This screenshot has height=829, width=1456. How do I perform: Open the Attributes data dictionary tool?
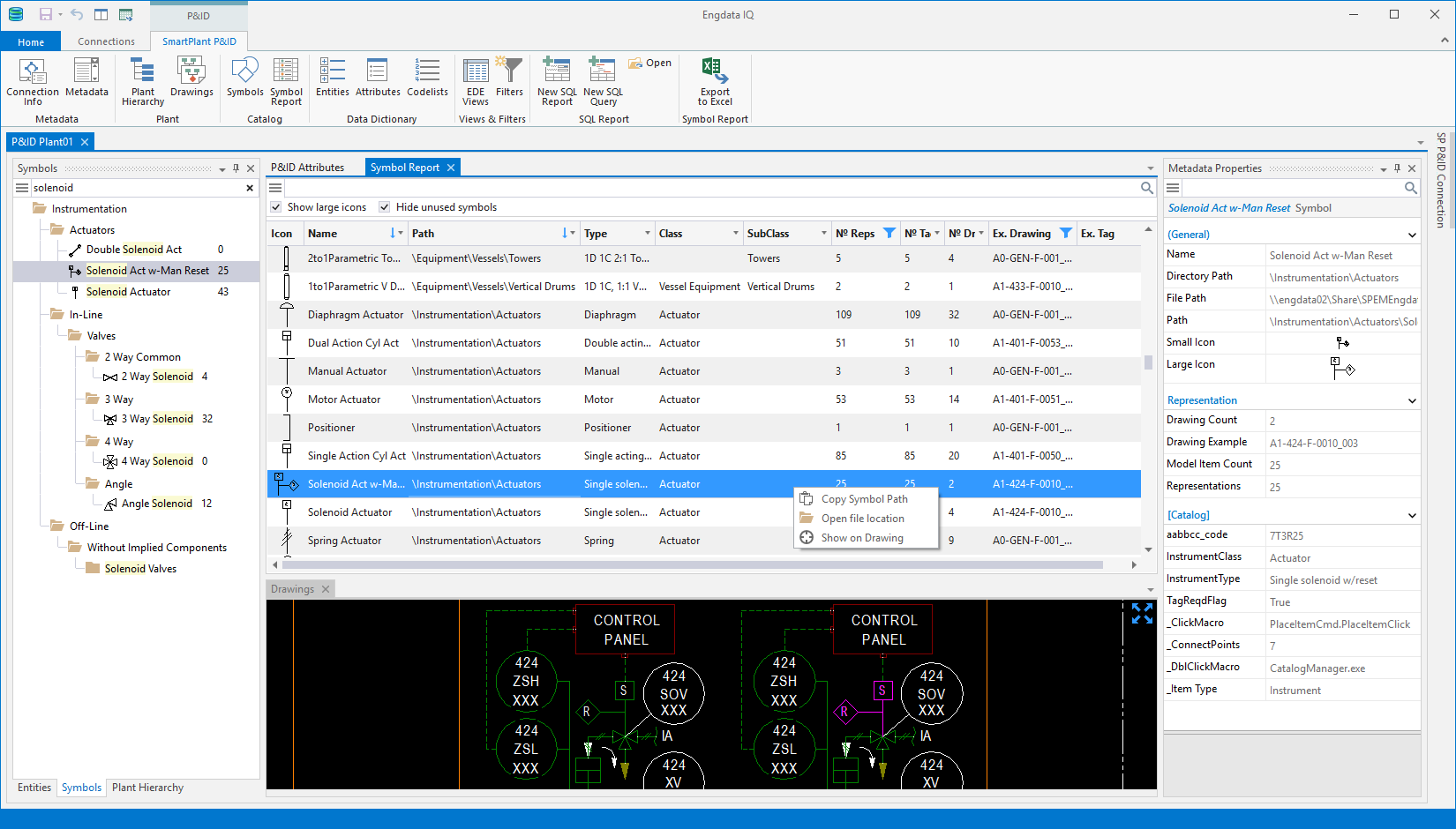tap(378, 81)
